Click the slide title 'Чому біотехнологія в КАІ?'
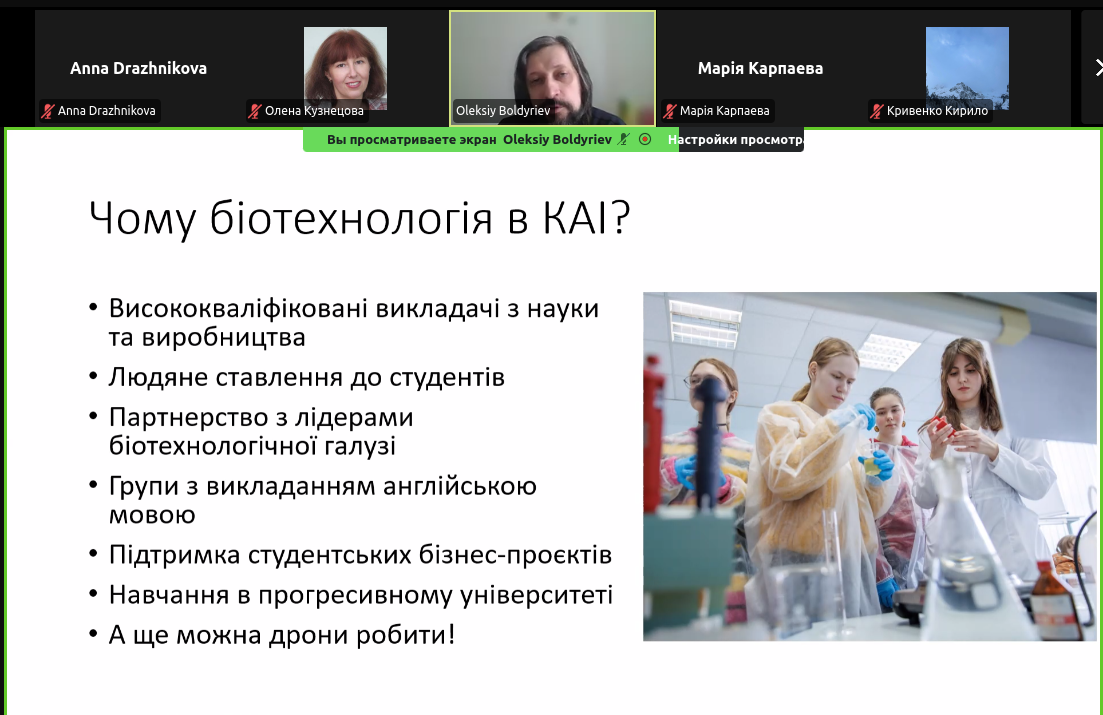Viewport: 1103px width, 715px height. 359,217
